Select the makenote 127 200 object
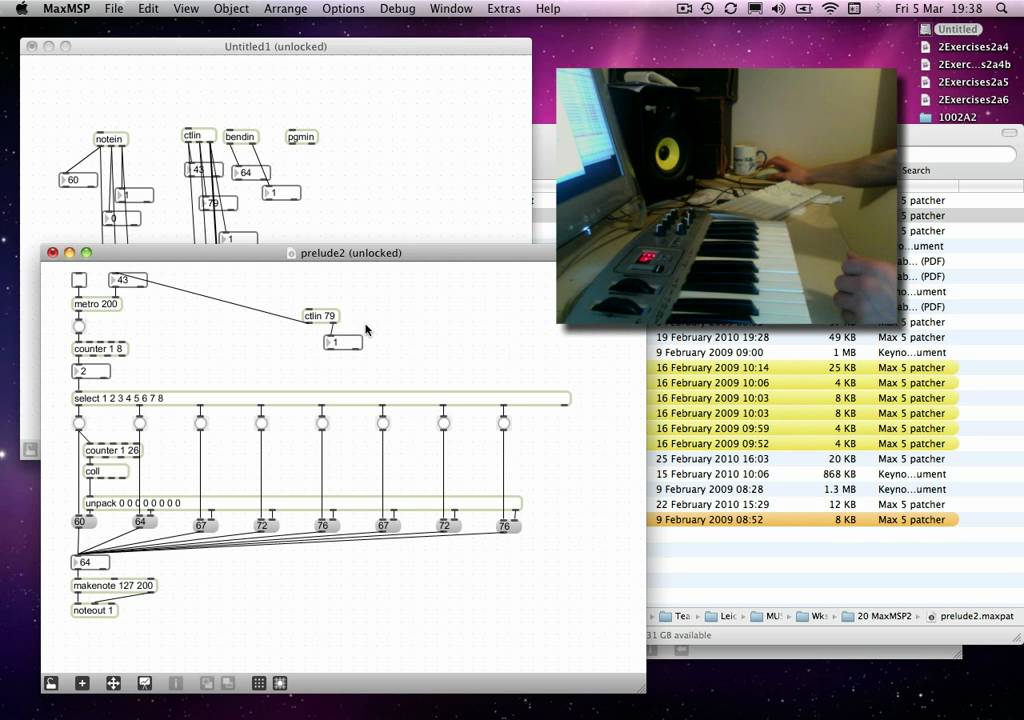1024x720 pixels. click(x=114, y=585)
